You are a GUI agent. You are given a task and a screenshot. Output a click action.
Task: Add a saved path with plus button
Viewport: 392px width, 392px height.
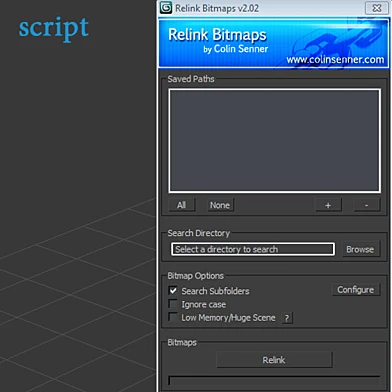click(328, 205)
